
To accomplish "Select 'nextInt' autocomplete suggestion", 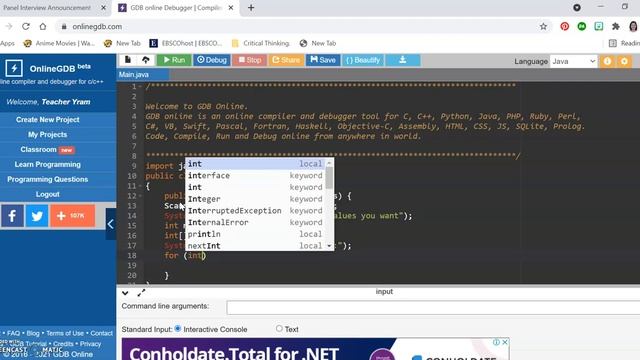I will 256,246.
